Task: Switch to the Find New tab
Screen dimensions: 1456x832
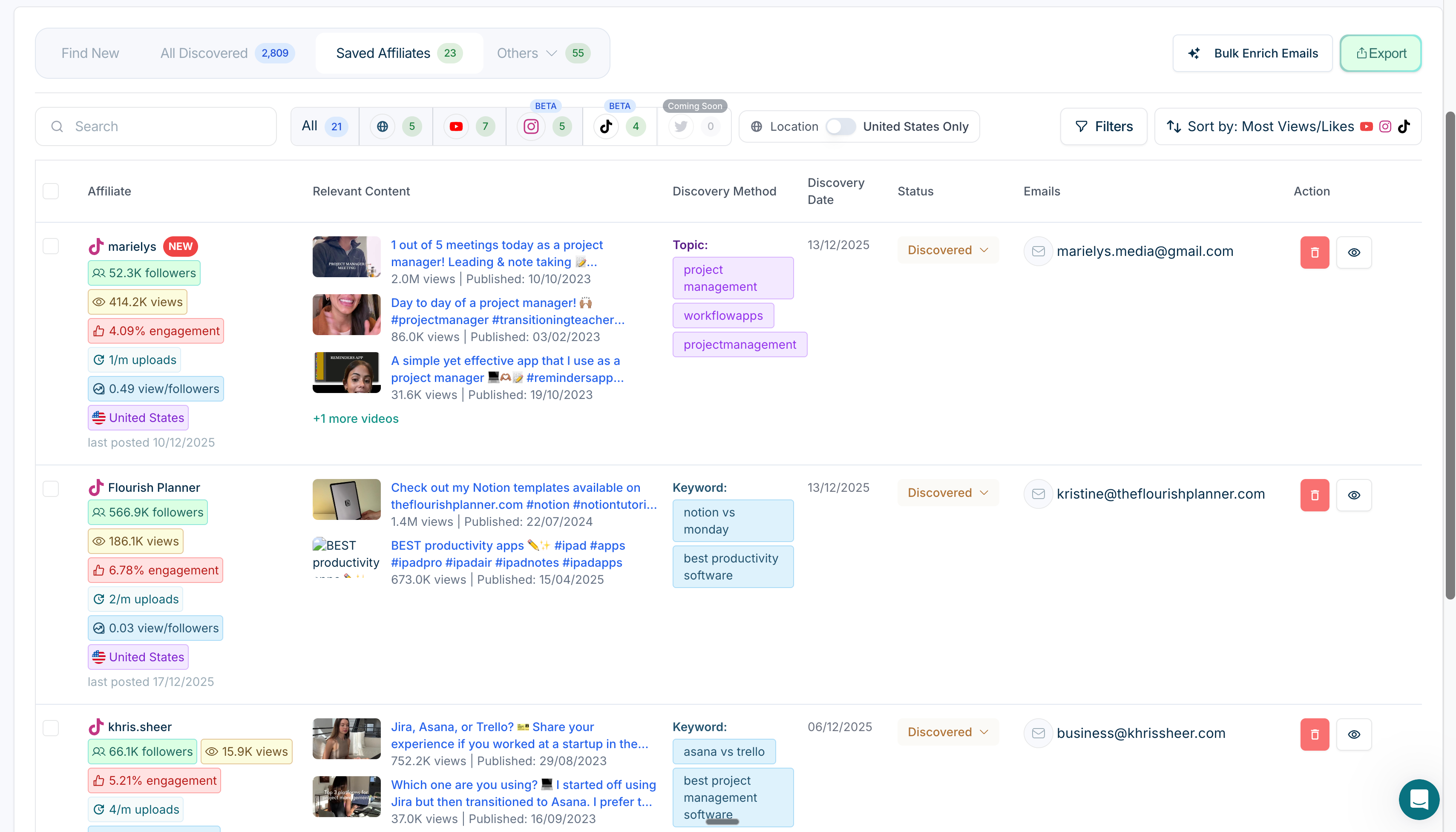Action: 90,52
